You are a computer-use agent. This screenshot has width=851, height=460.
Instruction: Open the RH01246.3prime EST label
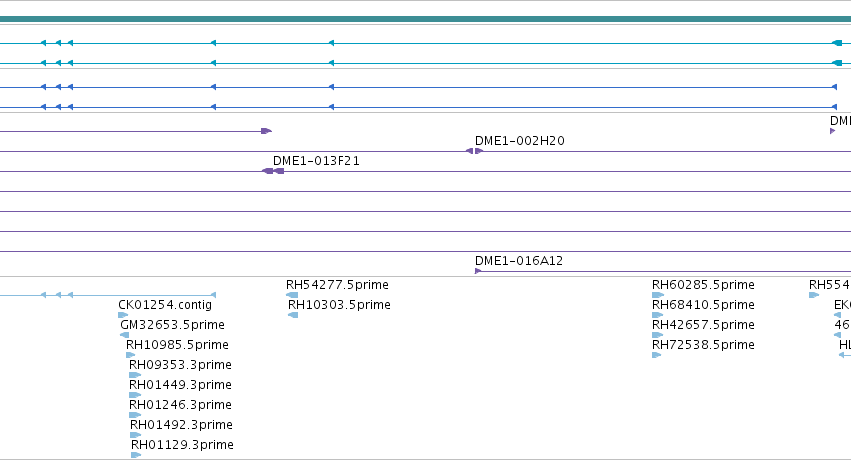click(x=180, y=405)
